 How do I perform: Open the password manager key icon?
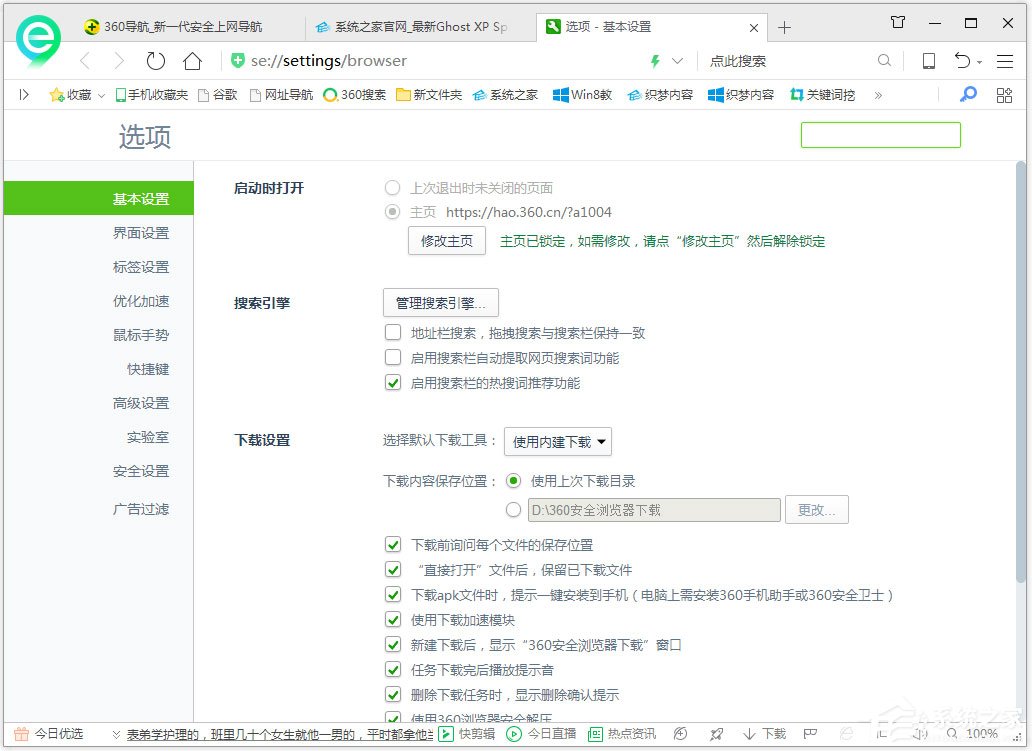coord(965,95)
